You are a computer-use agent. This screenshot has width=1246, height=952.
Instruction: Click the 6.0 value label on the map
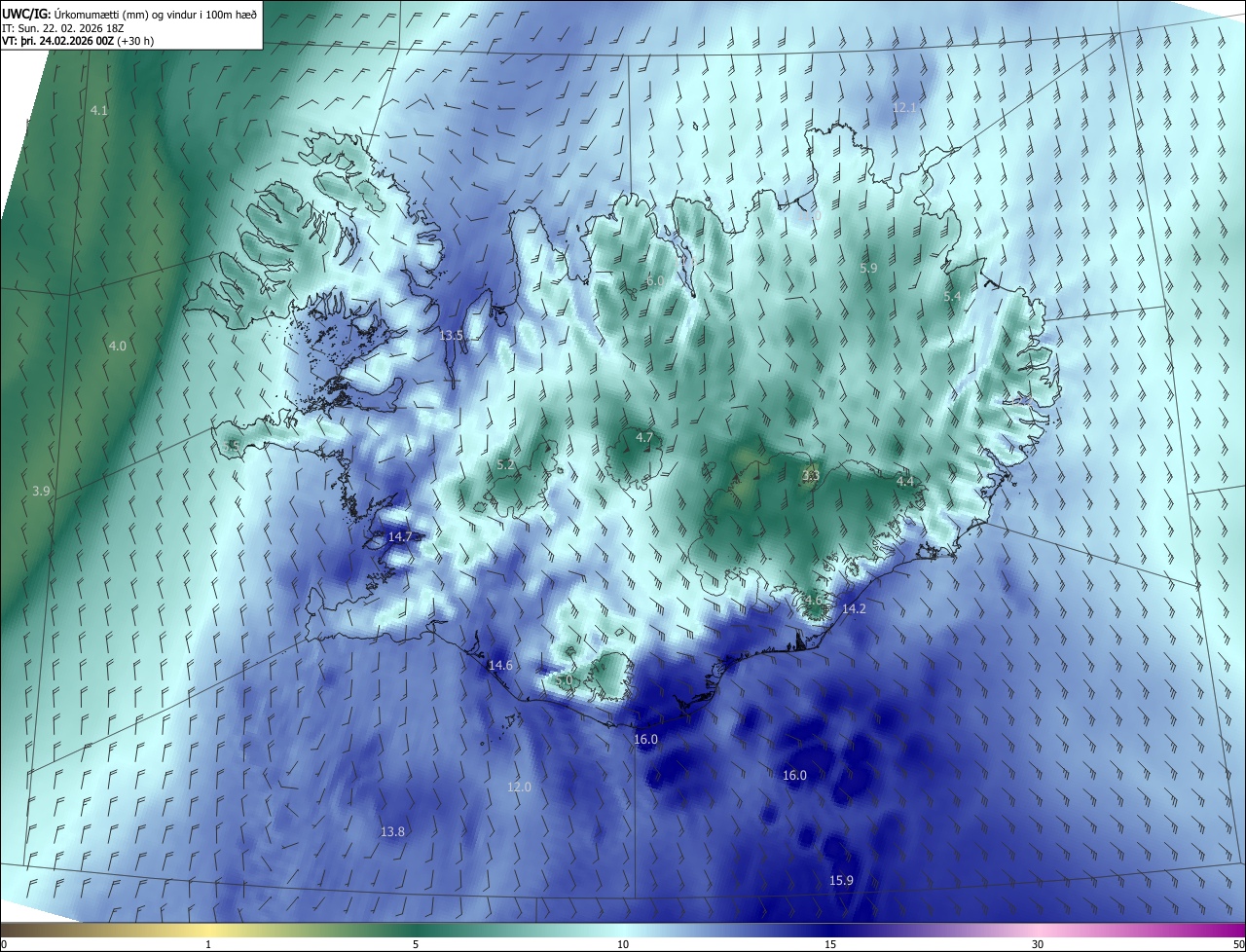pyautogui.click(x=655, y=281)
